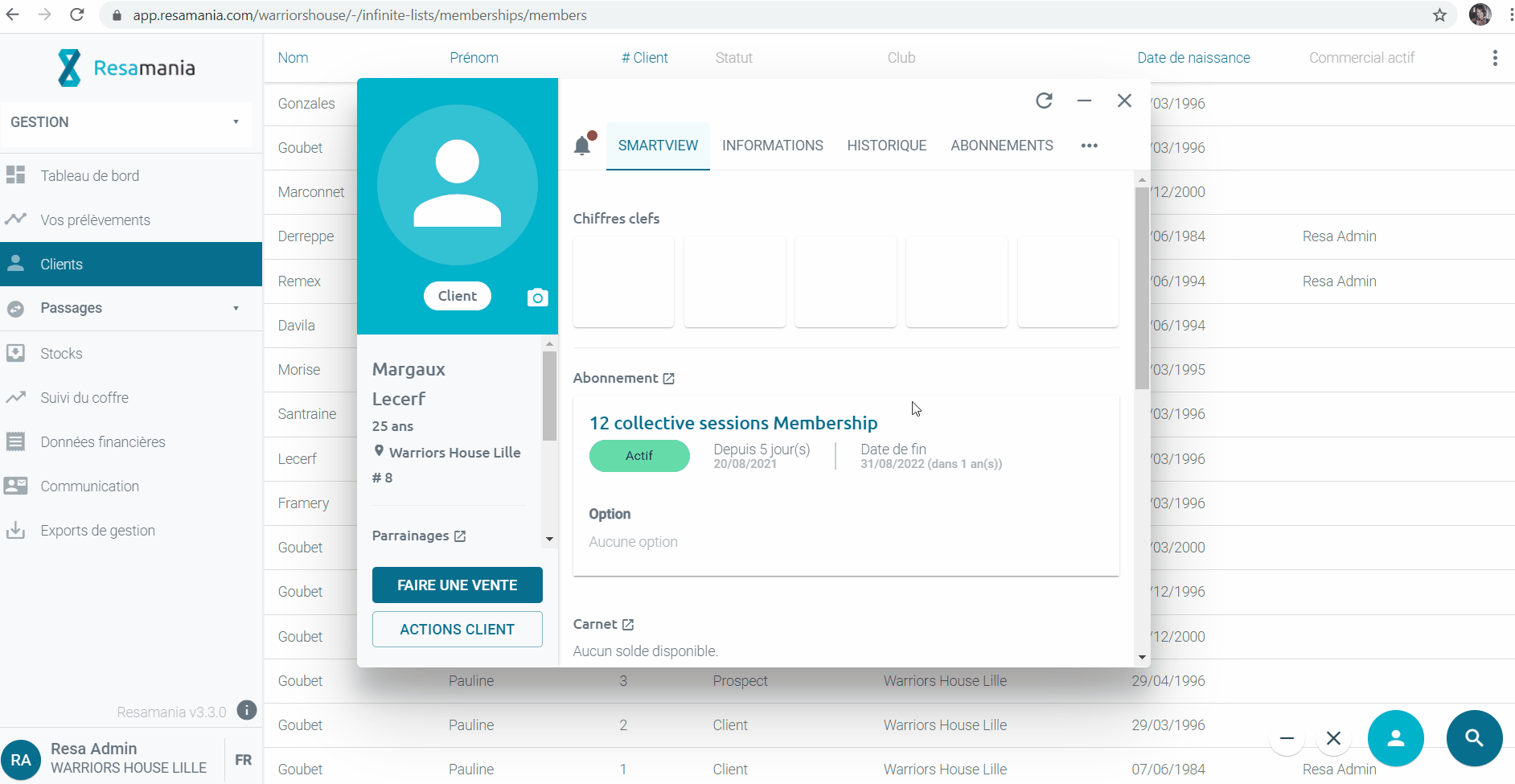Click the smartview vertical scrollbar

pos(1142,289)
